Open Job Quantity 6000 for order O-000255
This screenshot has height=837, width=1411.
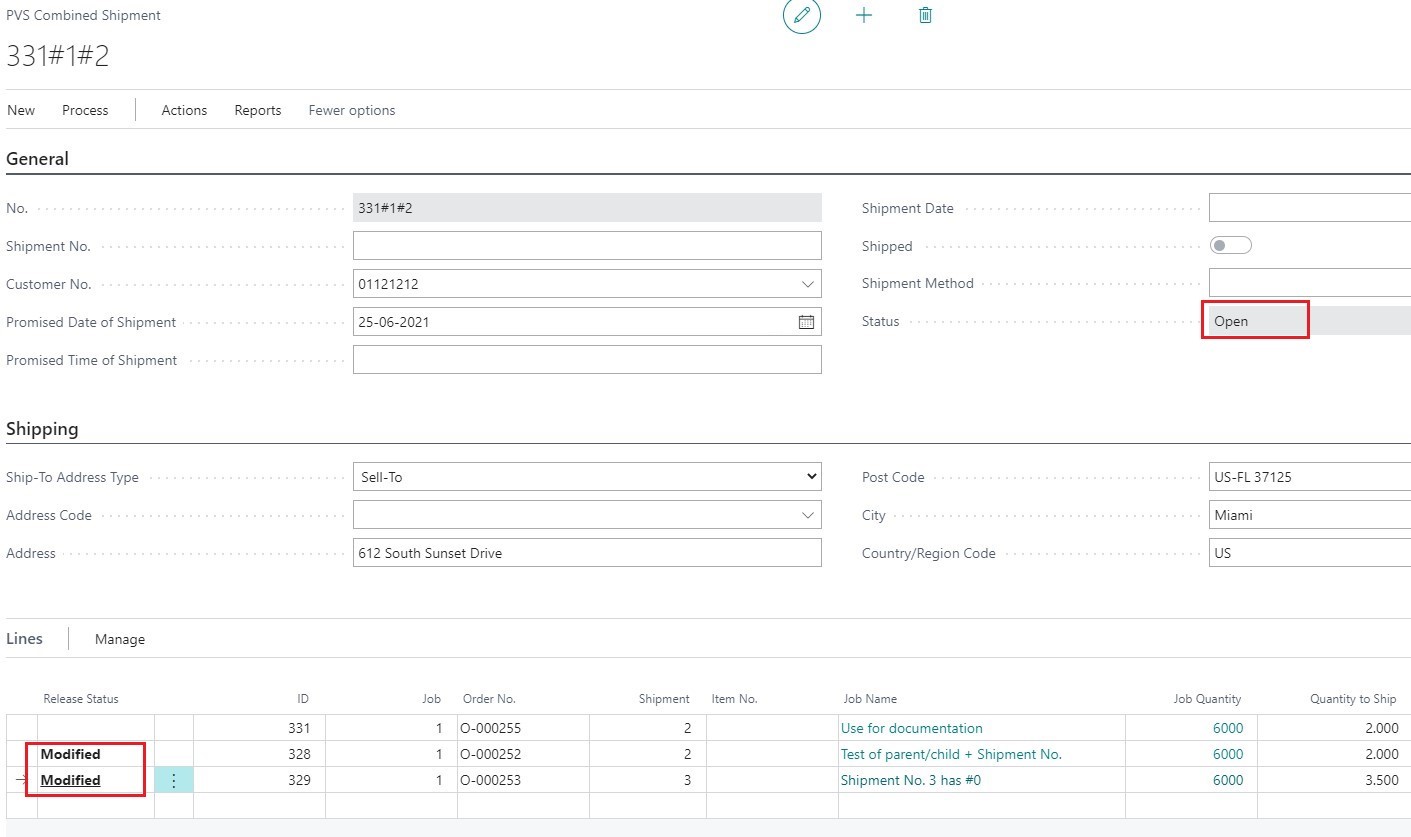point(1228,728)
